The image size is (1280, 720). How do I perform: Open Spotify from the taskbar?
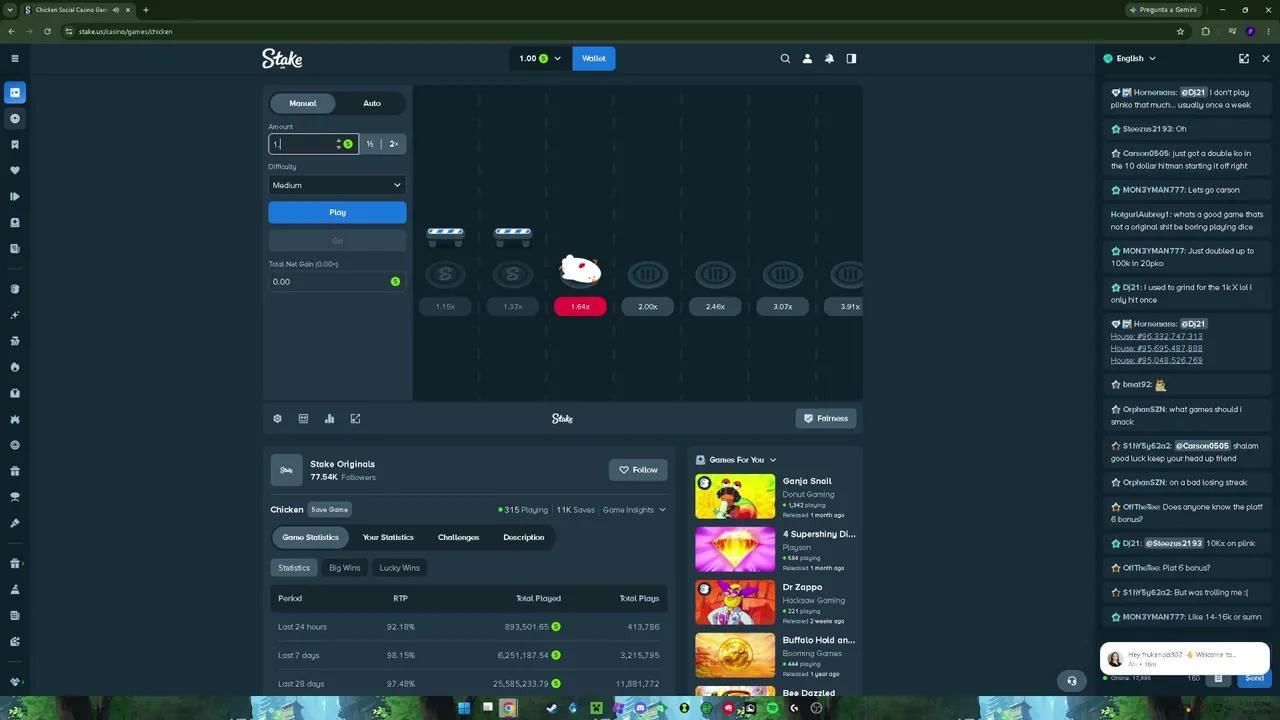tap(772, 708)
